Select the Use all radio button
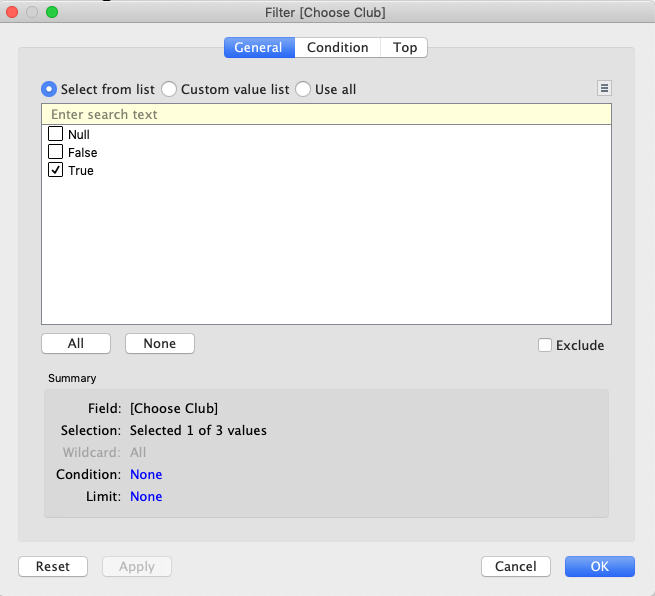Screen dimensions: 655x596 (303, 89)
